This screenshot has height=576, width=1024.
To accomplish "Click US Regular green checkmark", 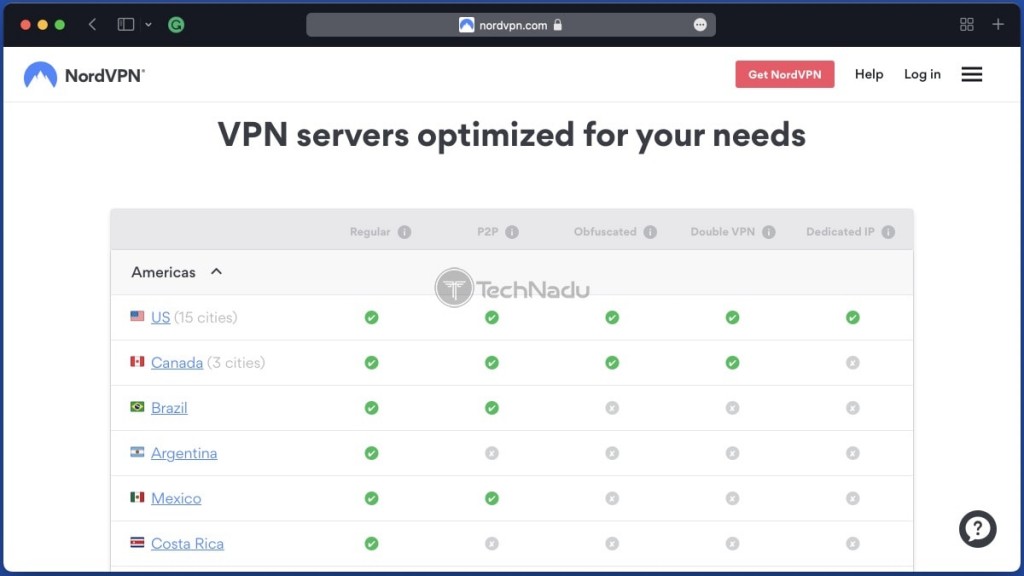I will (372, 317).
